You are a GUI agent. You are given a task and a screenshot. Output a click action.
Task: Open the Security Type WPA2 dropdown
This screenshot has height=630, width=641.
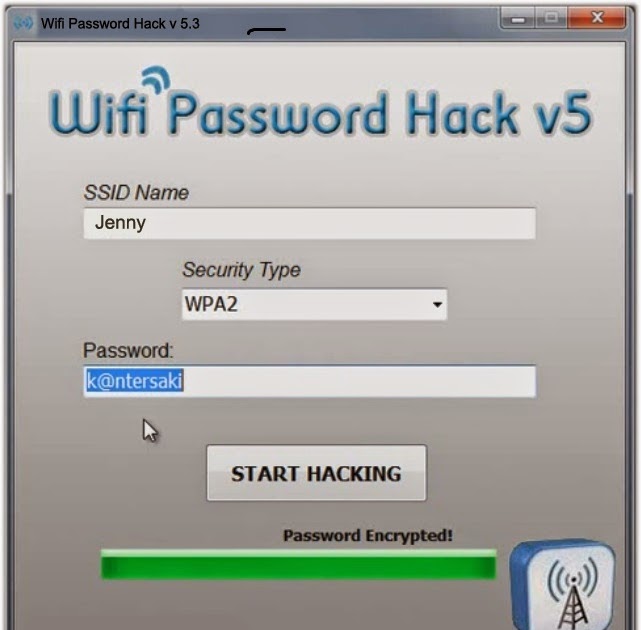tap(314, 305)
